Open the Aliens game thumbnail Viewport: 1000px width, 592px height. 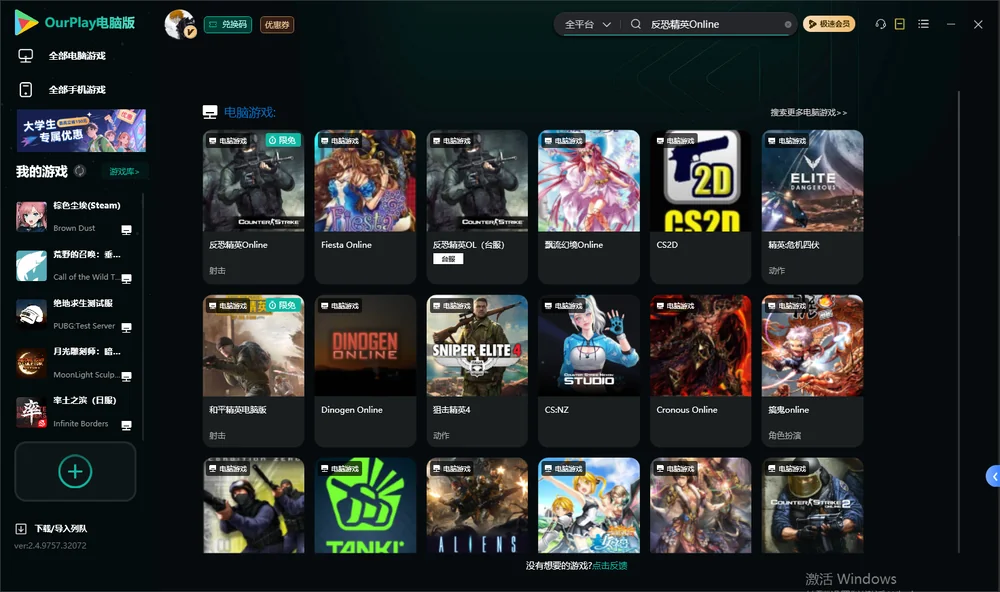pos(477,505)
